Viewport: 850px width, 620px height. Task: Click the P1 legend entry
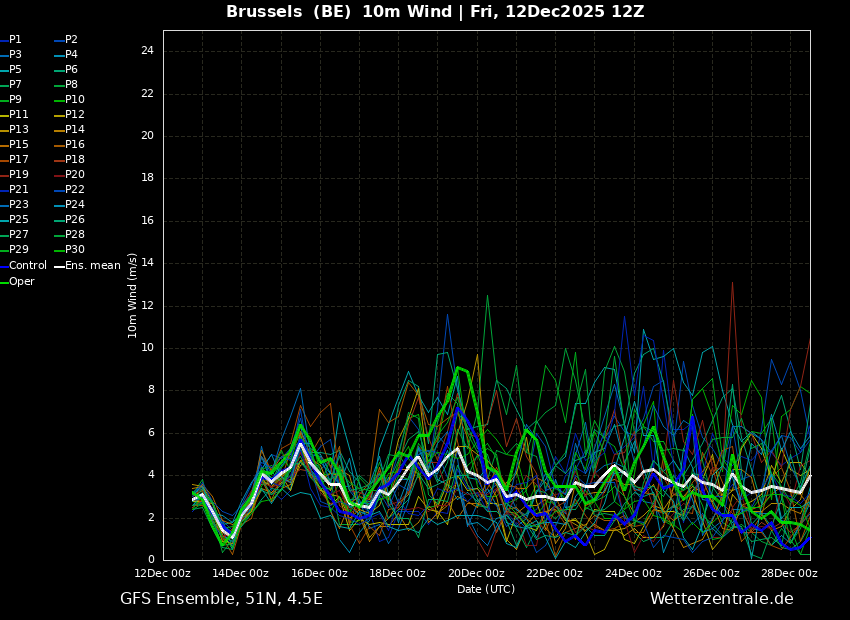[x=15, y=40]
